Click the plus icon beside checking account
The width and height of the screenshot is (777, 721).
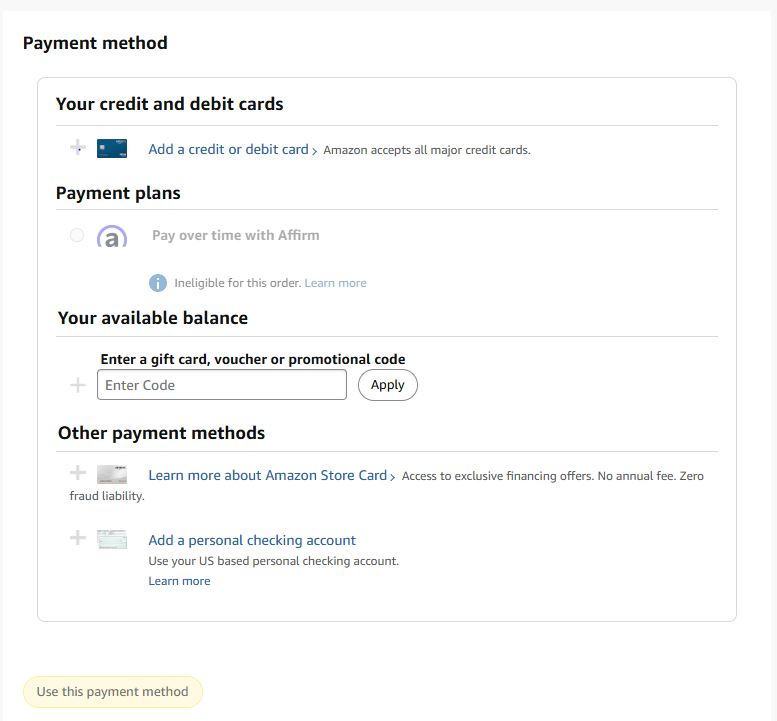[78, 538]
